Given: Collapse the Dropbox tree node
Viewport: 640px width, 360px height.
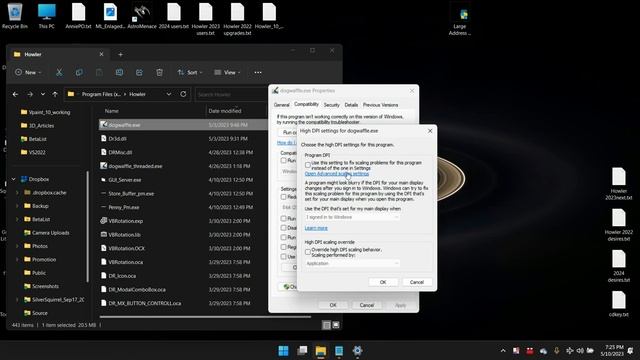Looking at the screenshot, I should (14, 179).
